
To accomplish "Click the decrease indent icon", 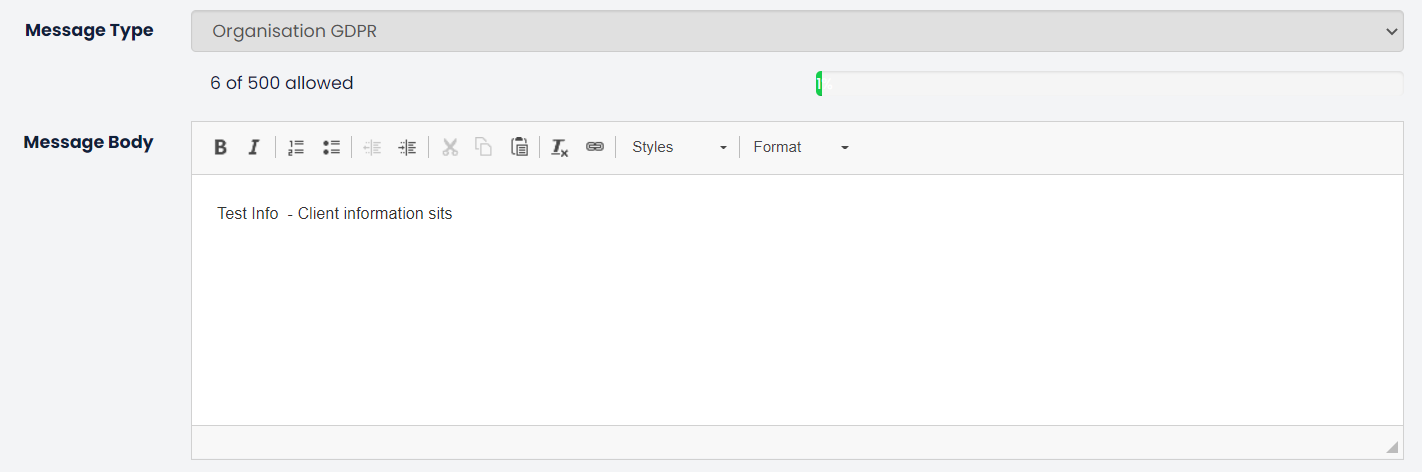I will pyautogui.click(x=373, y=147).
